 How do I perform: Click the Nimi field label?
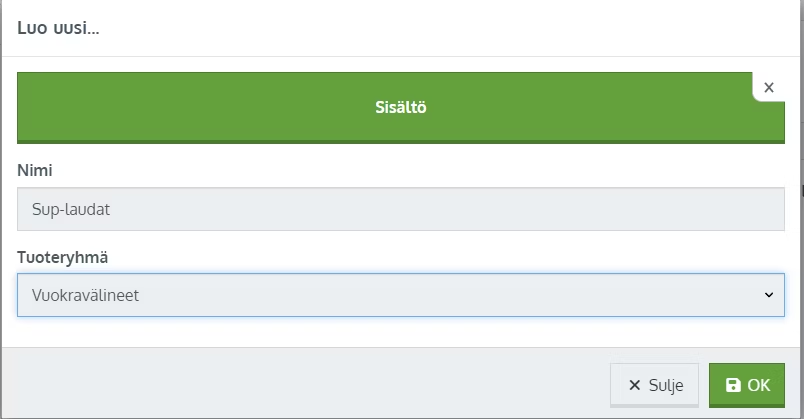pyautogui.click(x=35, y=170)
